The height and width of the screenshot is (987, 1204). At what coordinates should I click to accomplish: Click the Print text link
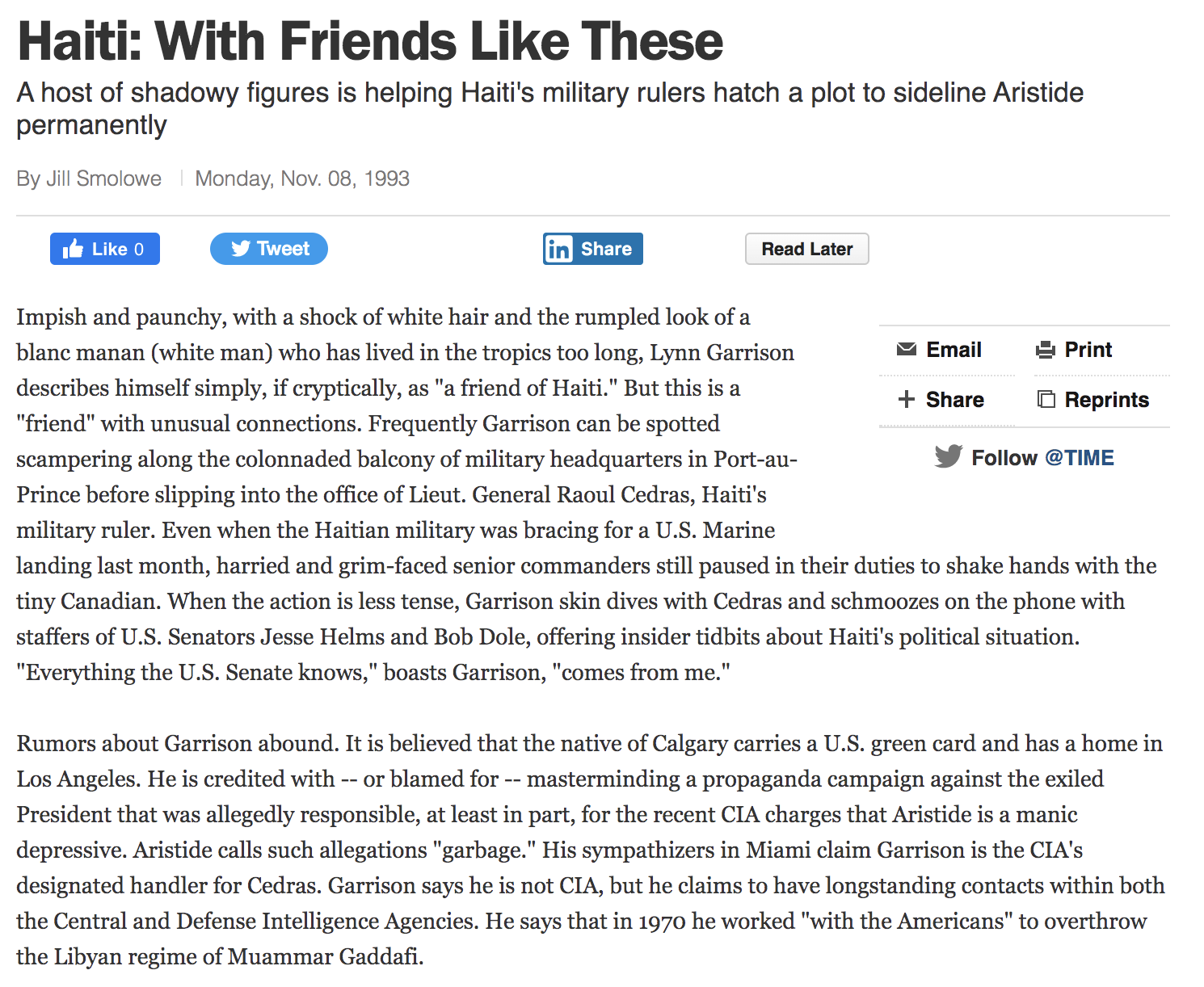click(x=1088, y=350)
